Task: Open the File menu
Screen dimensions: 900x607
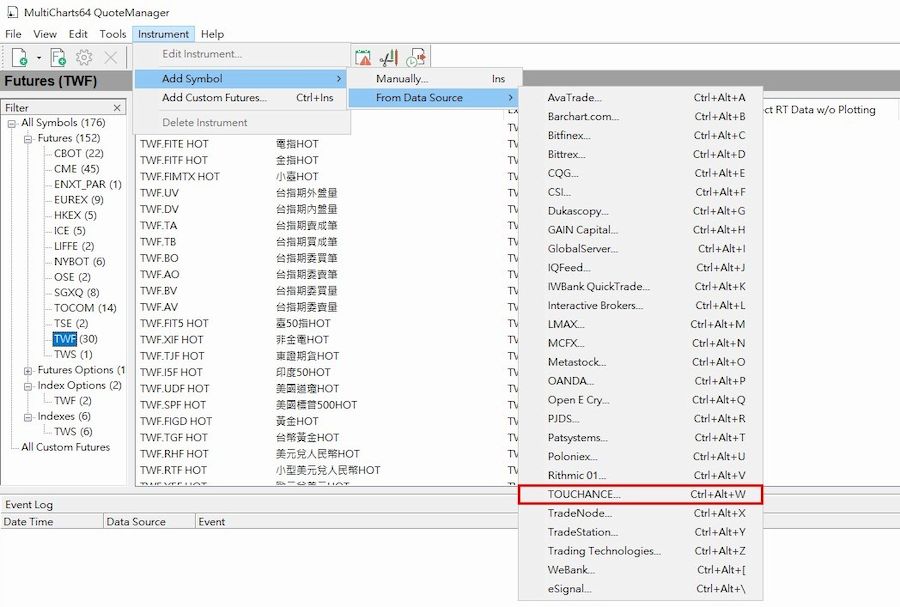Action: click(x=13, y=34)
